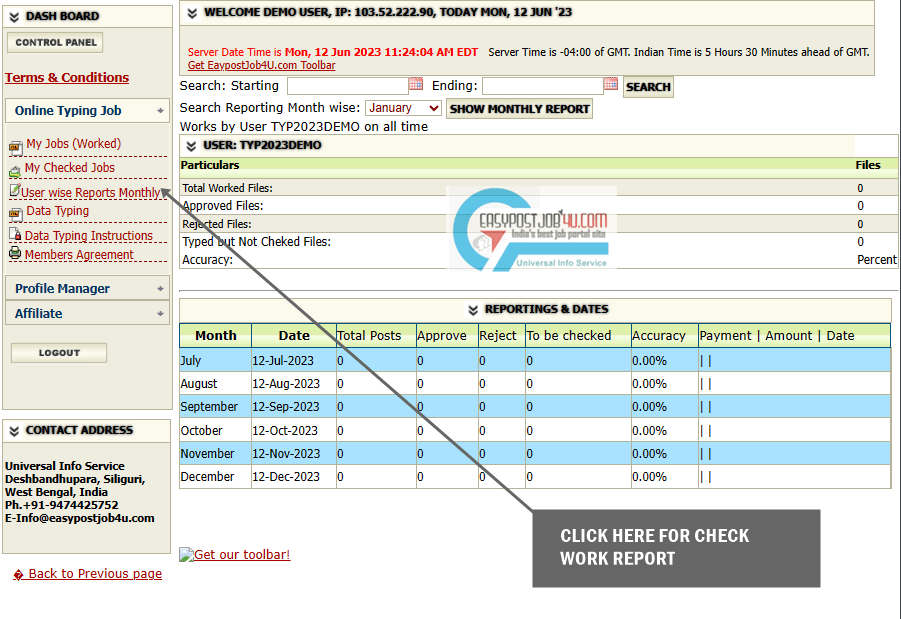Open the Terms & Conditions link

point(67,78)
